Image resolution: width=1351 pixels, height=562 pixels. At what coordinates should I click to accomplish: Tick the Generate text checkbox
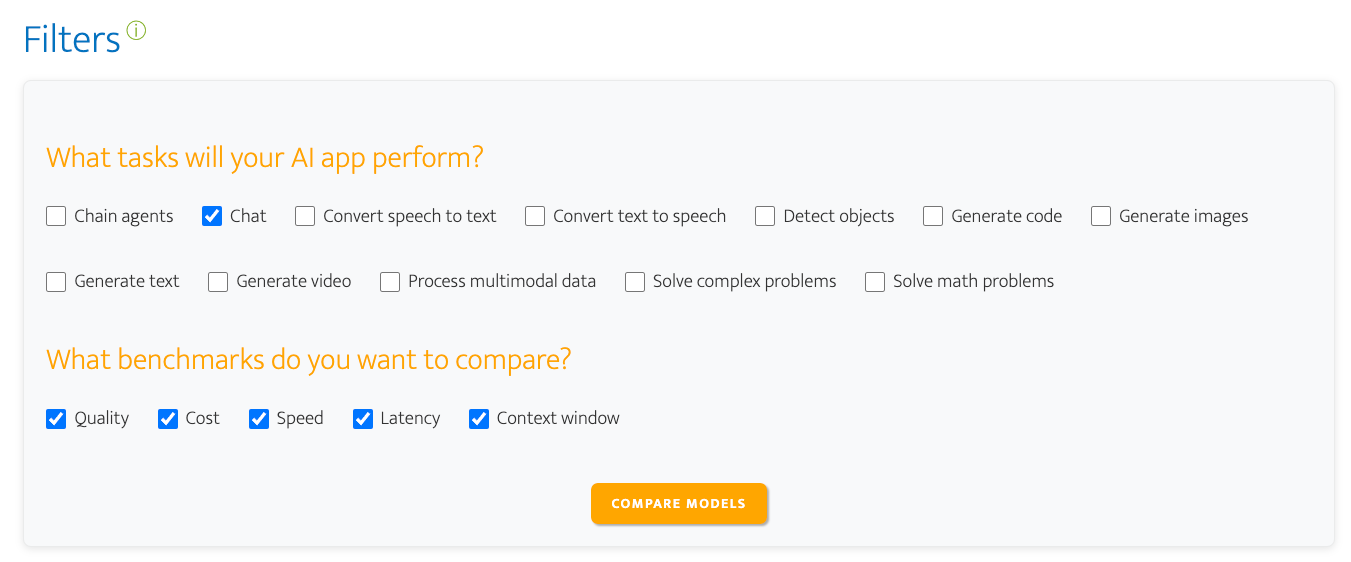tap(56, 282)
